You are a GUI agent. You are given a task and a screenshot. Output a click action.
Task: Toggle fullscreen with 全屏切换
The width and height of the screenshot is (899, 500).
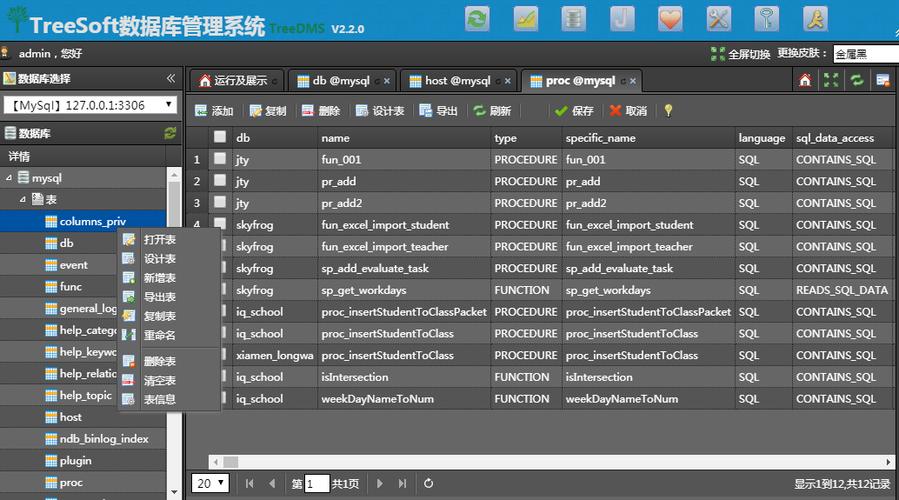coord(740,54)
